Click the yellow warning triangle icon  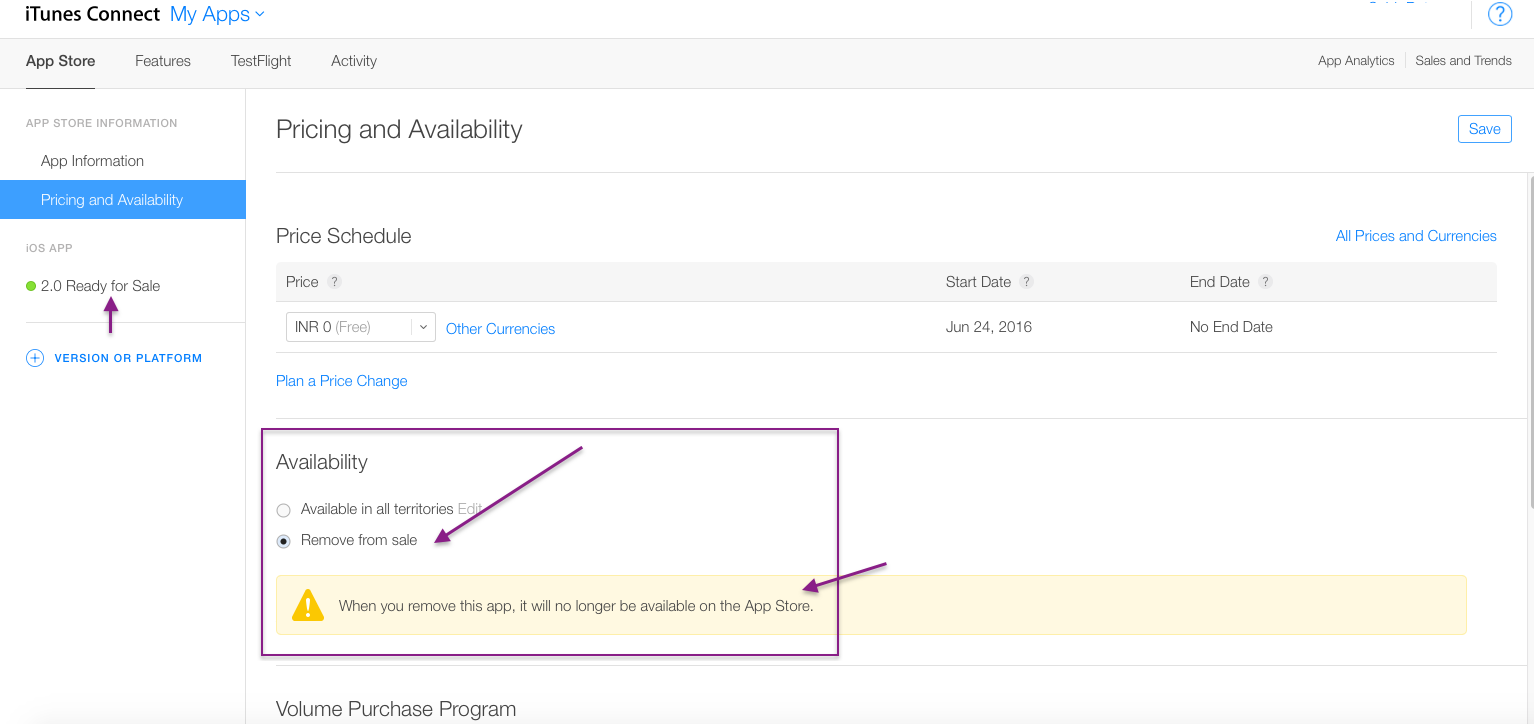(x=308, y=605)
